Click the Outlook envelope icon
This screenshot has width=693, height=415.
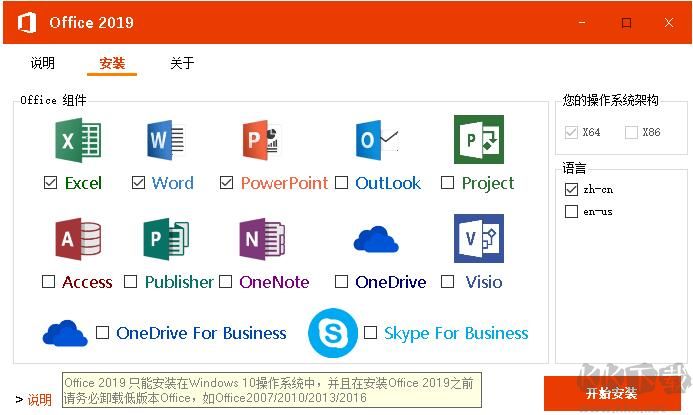(x=377, y=140)
